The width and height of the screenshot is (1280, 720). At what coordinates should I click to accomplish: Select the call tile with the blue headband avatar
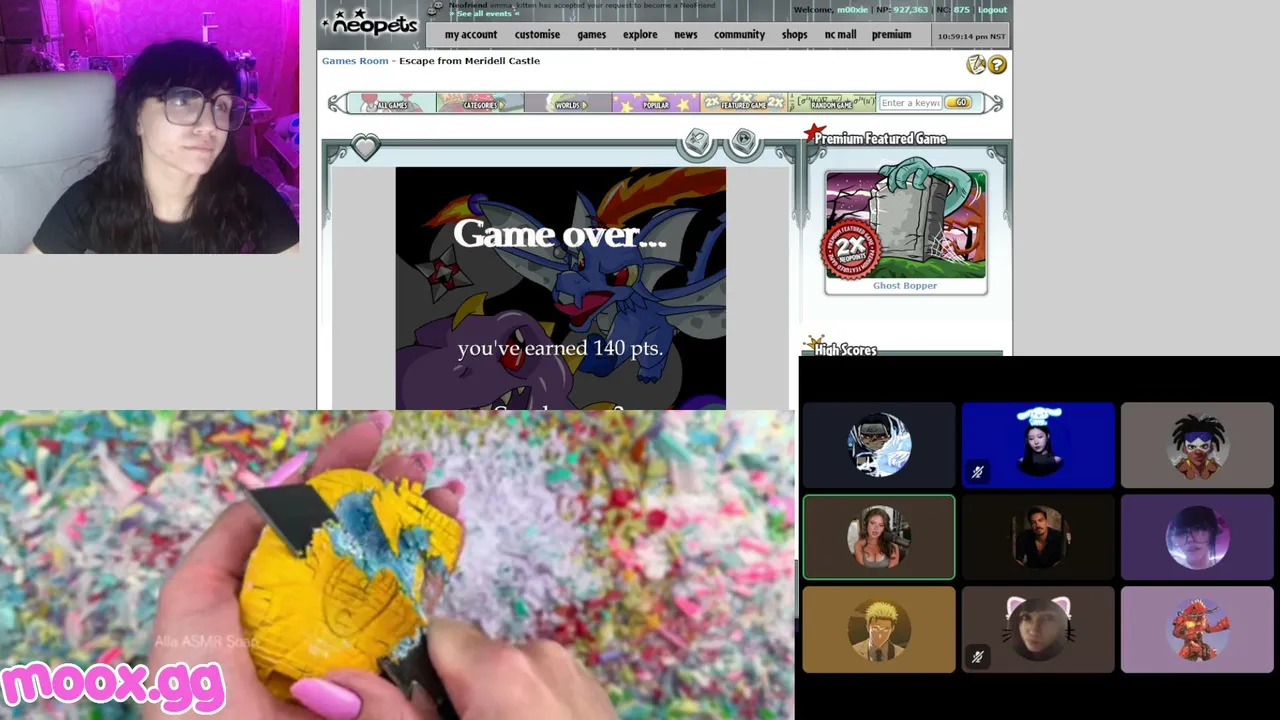tap(1197, 445)
